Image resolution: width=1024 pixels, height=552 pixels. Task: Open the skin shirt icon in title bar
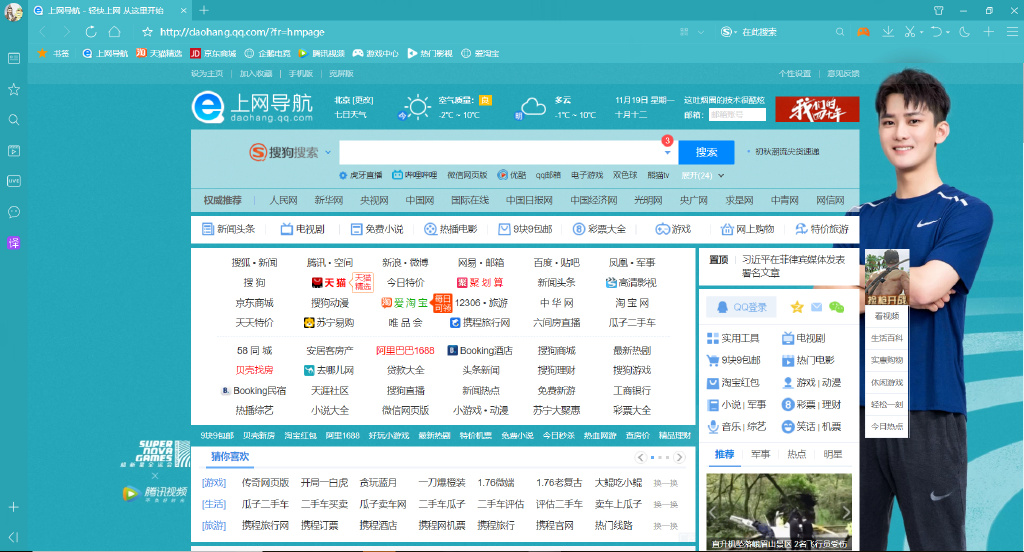[x=938, y=10]
